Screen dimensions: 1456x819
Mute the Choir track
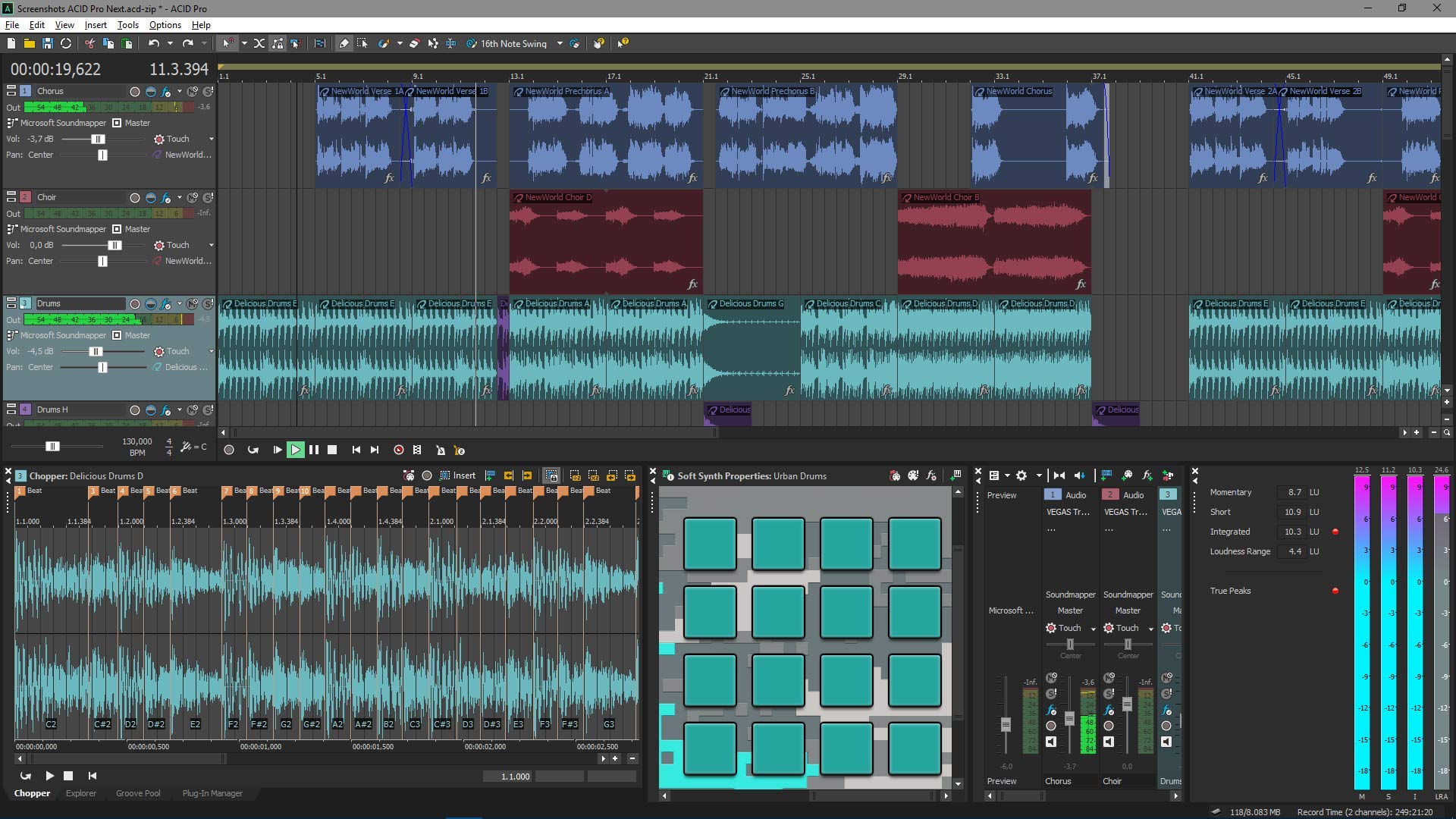point(192,197)
